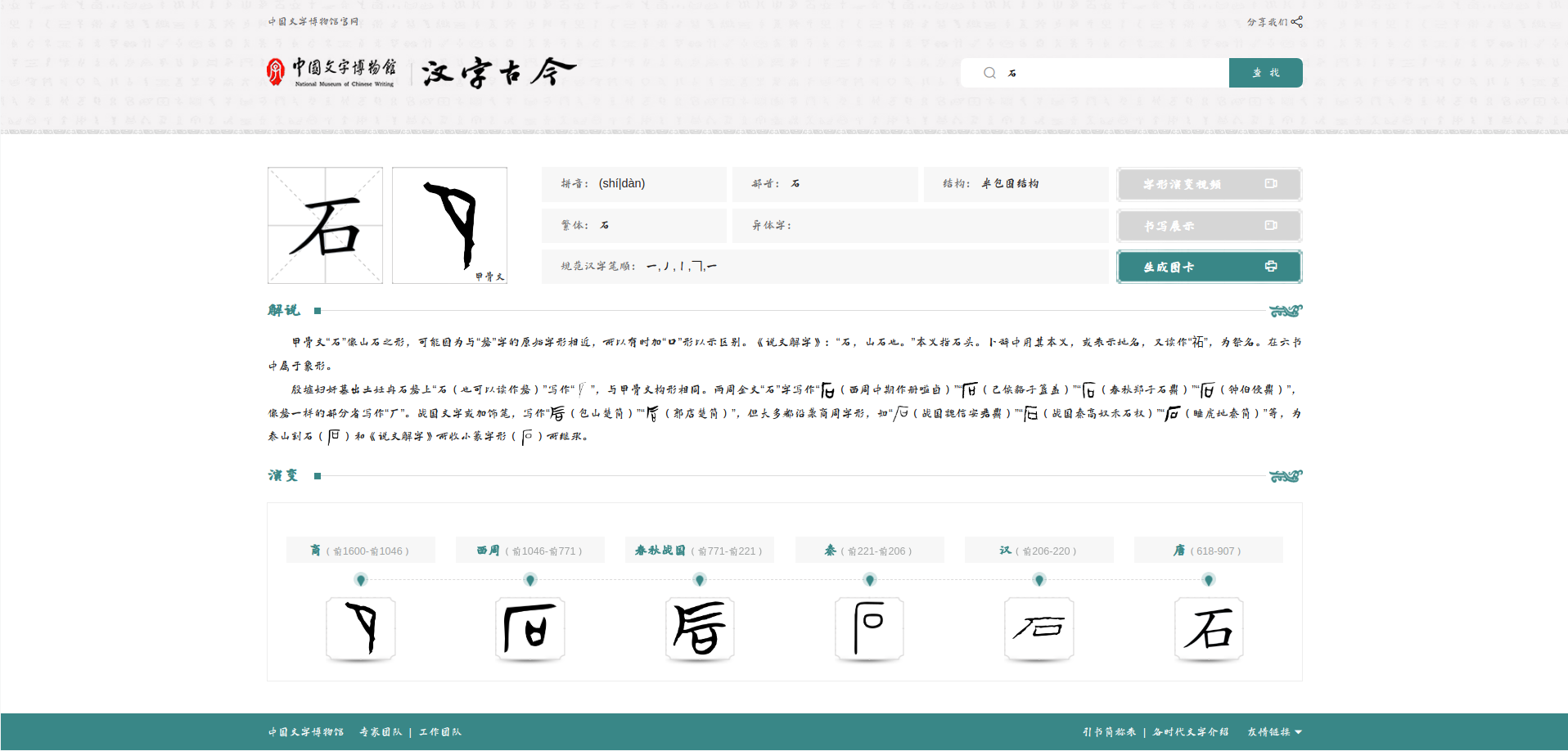Screen dimensions: 1568x751
Task: Open the 各时代文字介绍 footer link
Action: [1191, 731]
